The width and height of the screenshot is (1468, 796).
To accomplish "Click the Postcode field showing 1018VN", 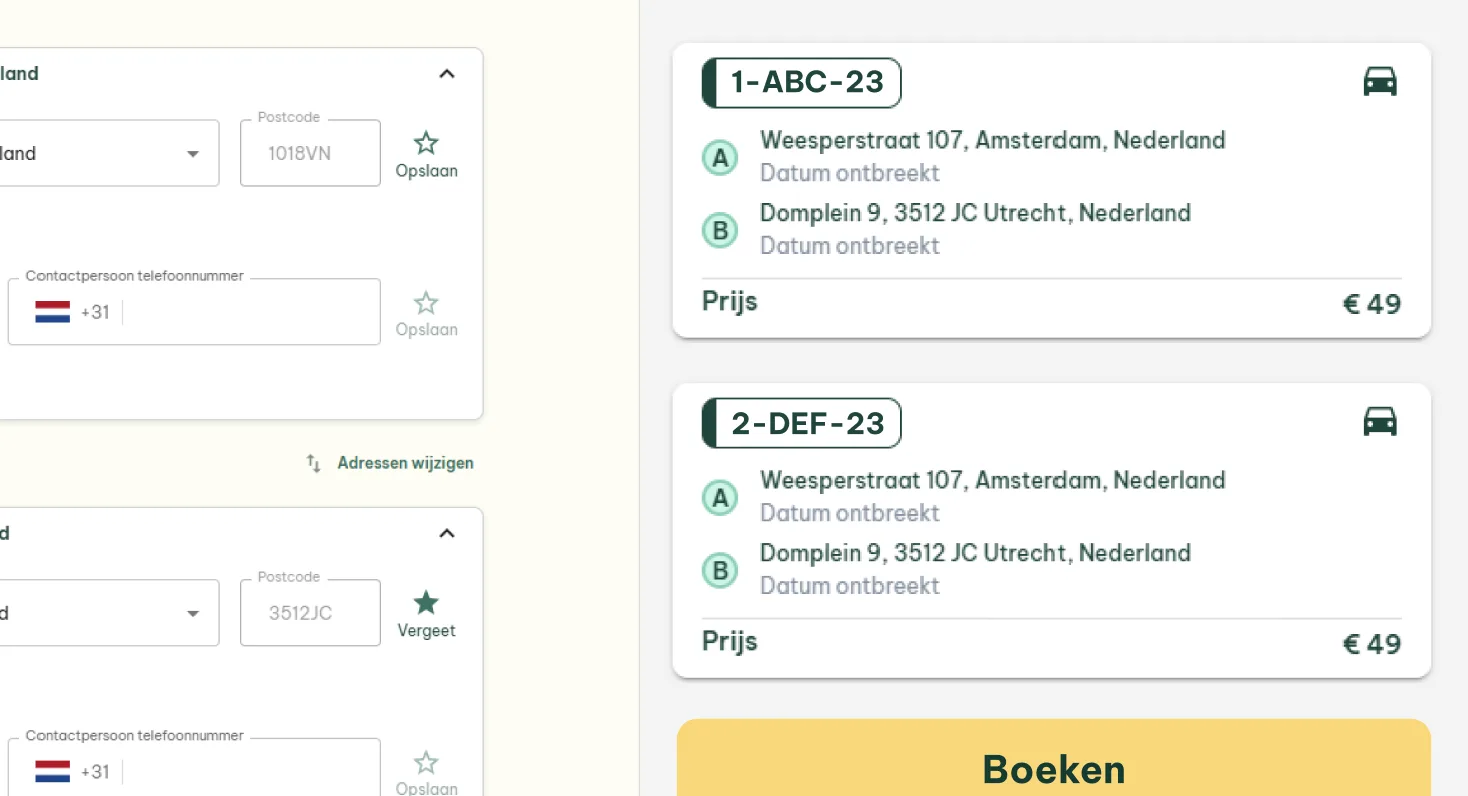I will (x=310, y=153).
